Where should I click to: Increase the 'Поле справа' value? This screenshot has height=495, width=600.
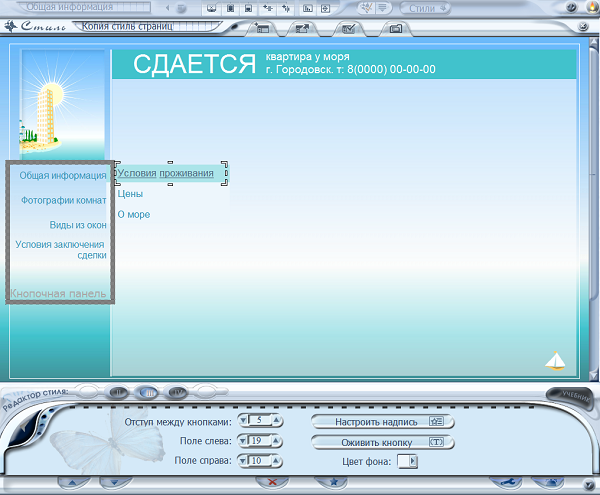(x=277, y=460)
